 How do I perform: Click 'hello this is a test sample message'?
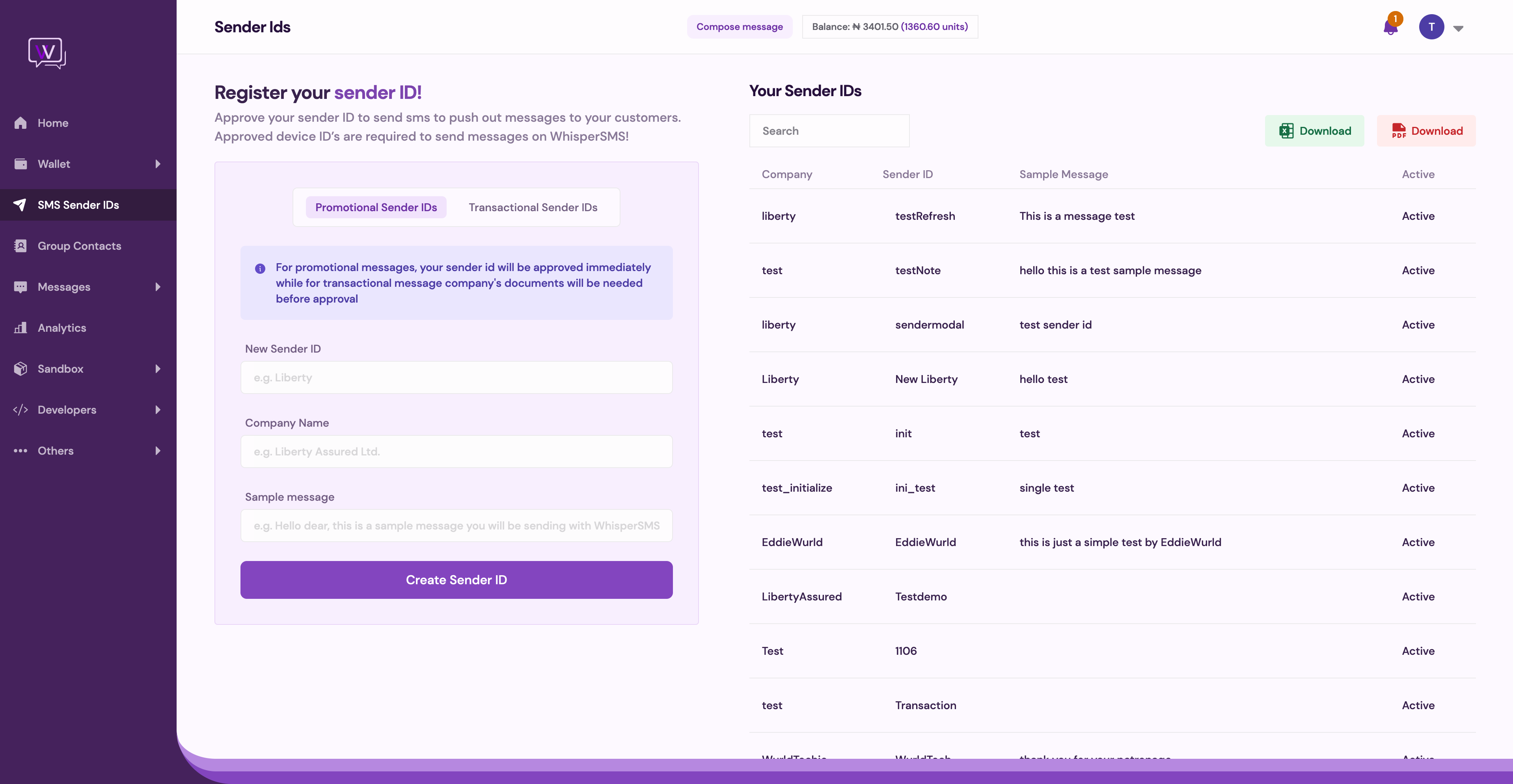click(1110, 271)
